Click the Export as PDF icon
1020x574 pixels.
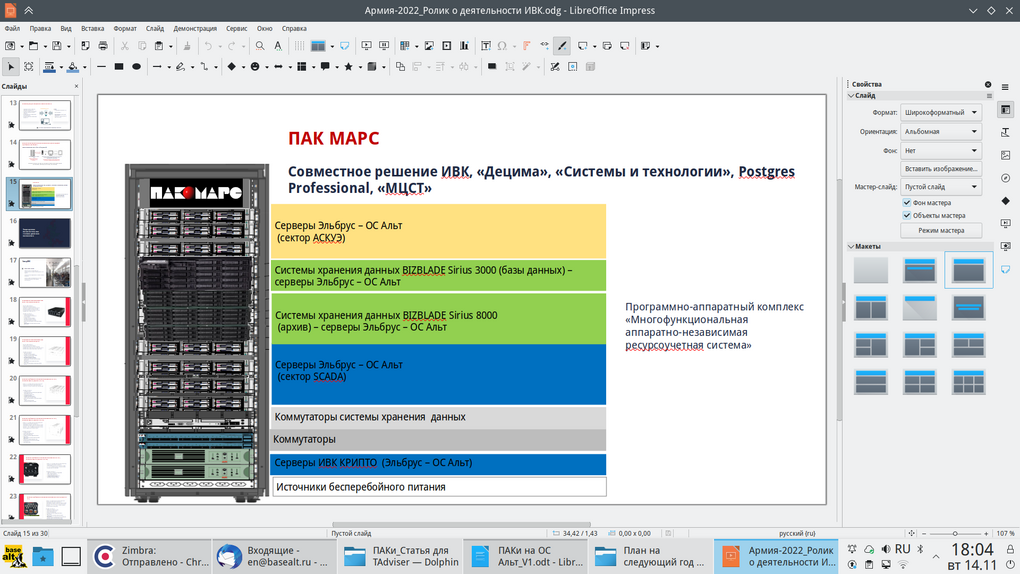85,46
